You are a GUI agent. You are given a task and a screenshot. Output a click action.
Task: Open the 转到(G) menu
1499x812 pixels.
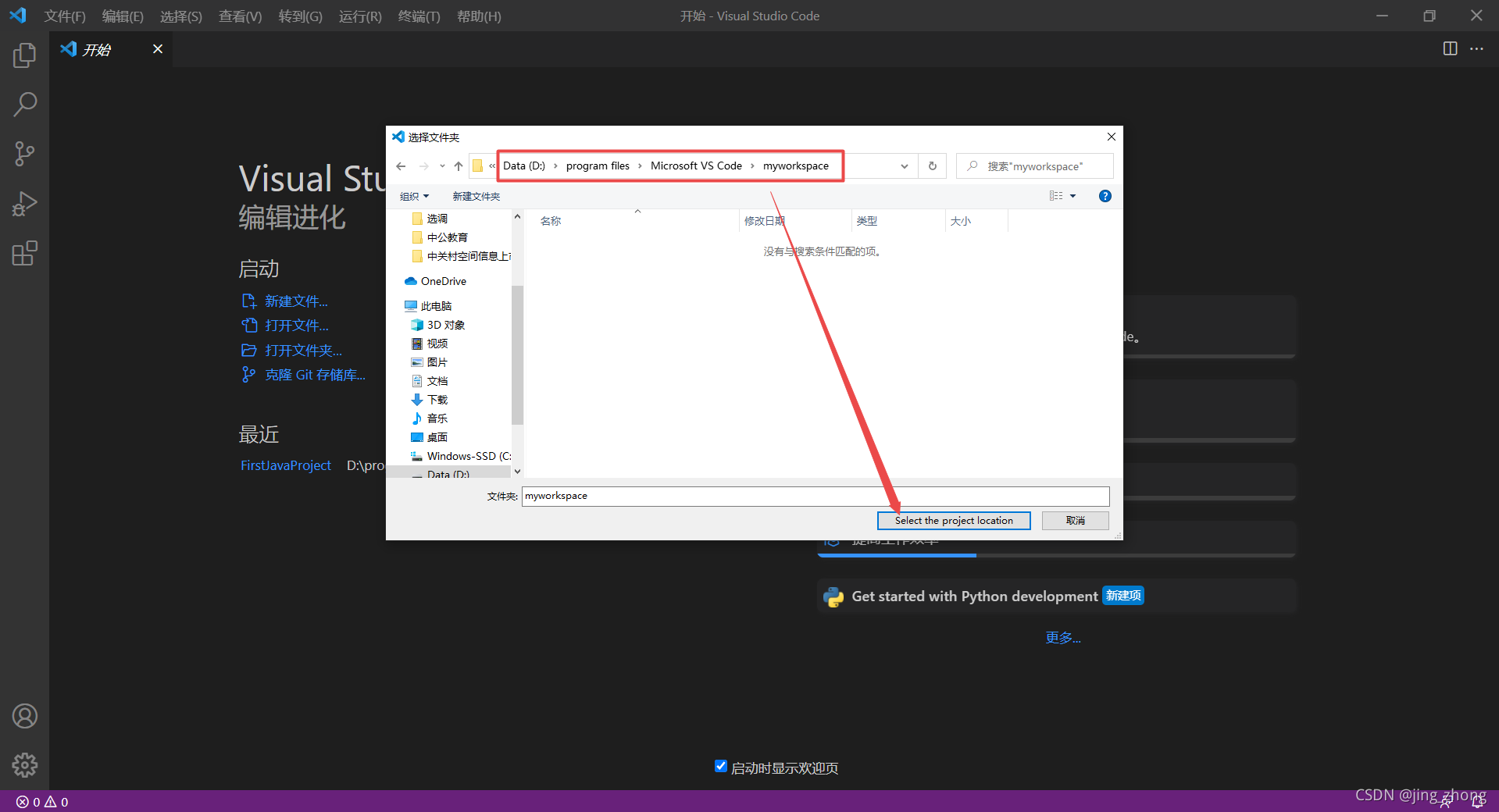click(x=300, y=16)
